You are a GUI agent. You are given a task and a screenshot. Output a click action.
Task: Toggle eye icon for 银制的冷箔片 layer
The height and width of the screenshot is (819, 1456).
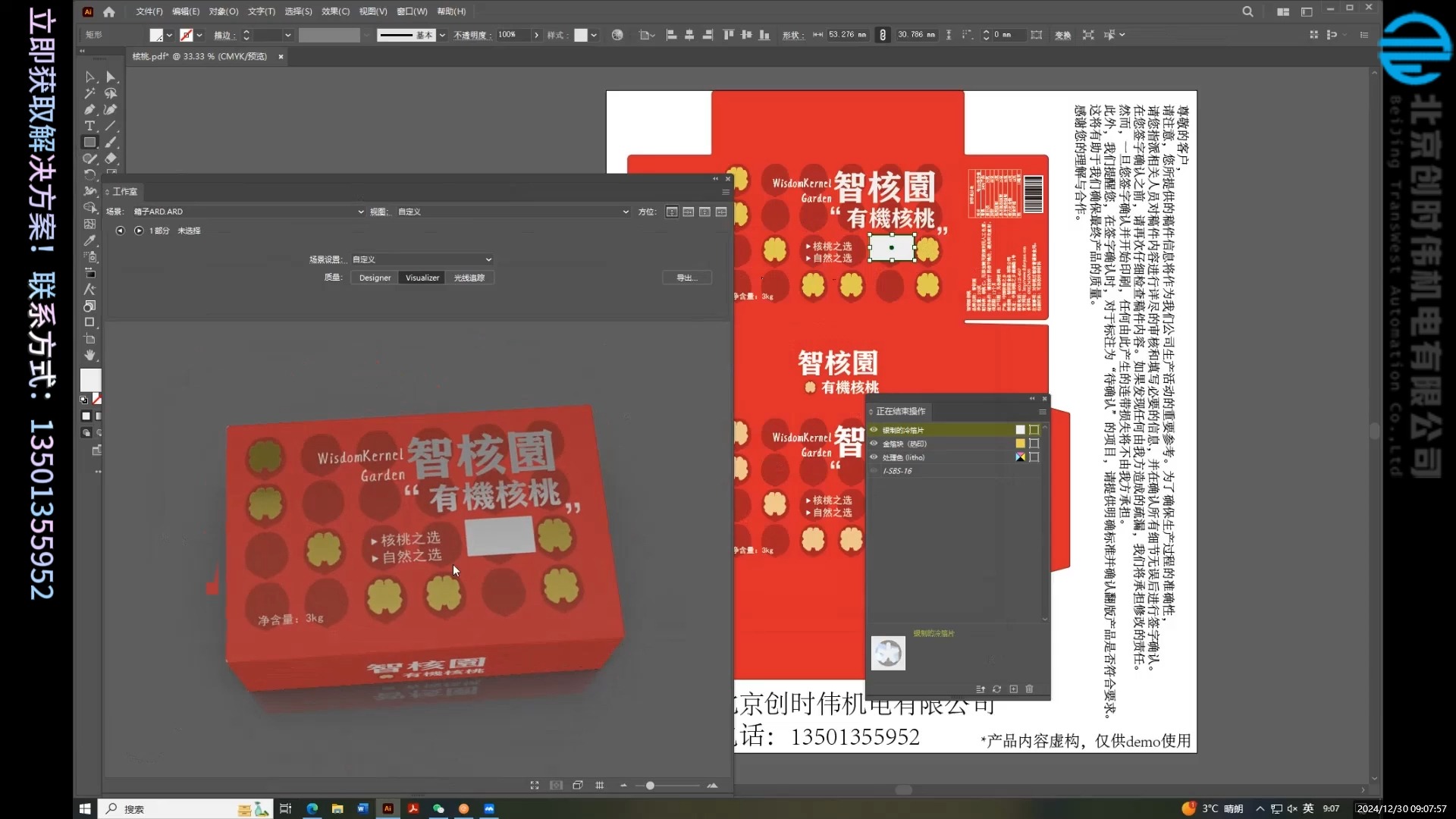pos(874,430)
